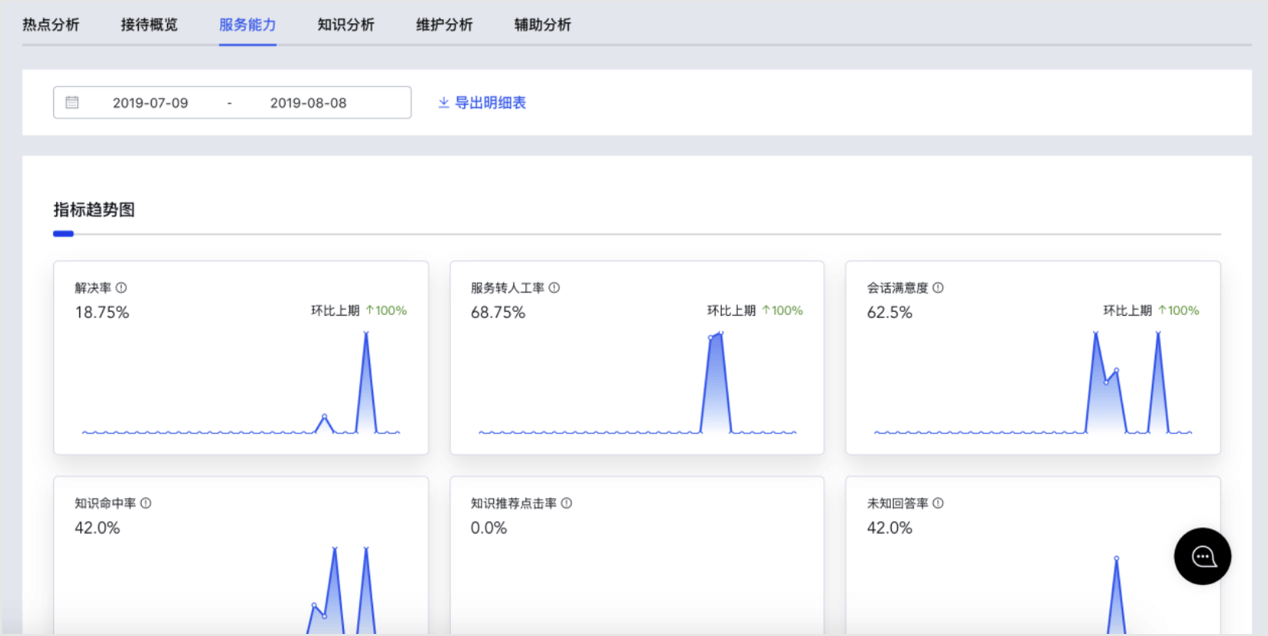Image resolution: width=1268 pixels, height=636 pixels.
Task: Open the chat support floating button
Action: tap(1202, 556)
